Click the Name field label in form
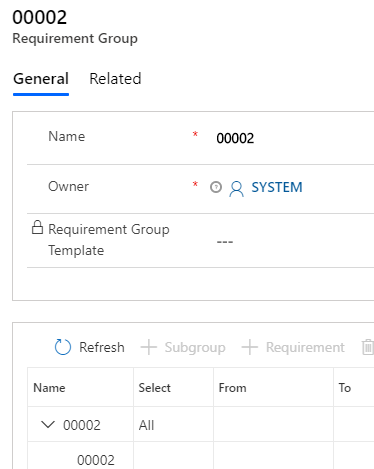The height and width of the screenshot is (469, 374). click(x=67, y=136)
